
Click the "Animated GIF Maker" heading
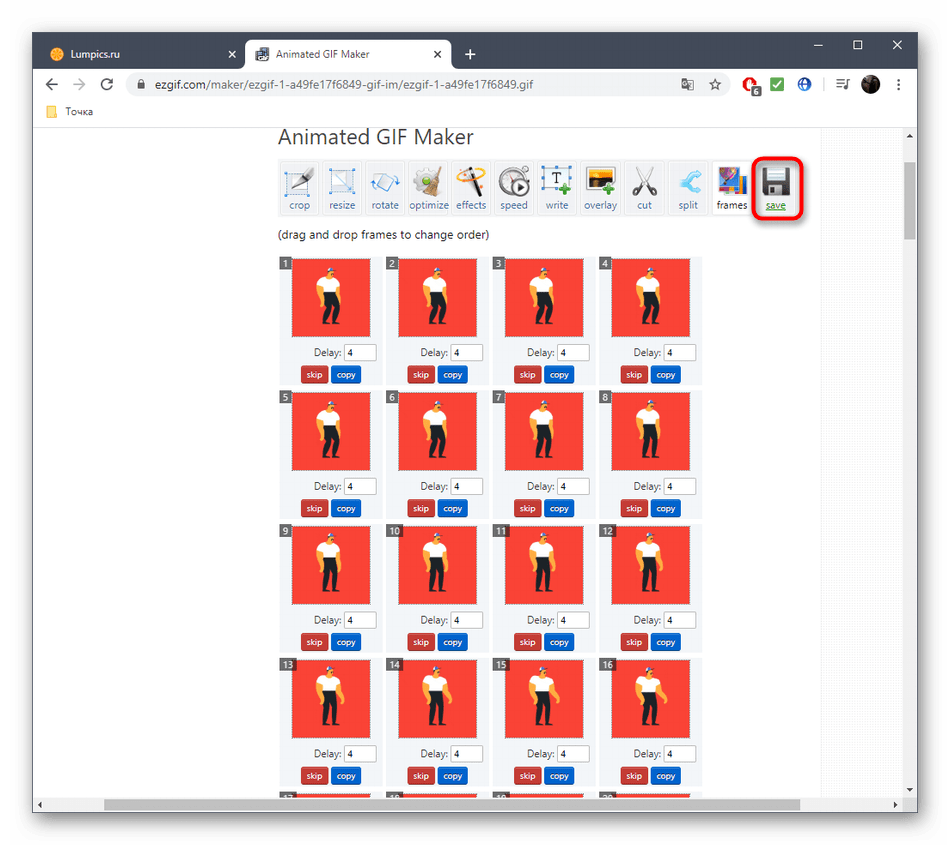click(x=376, y=138)
